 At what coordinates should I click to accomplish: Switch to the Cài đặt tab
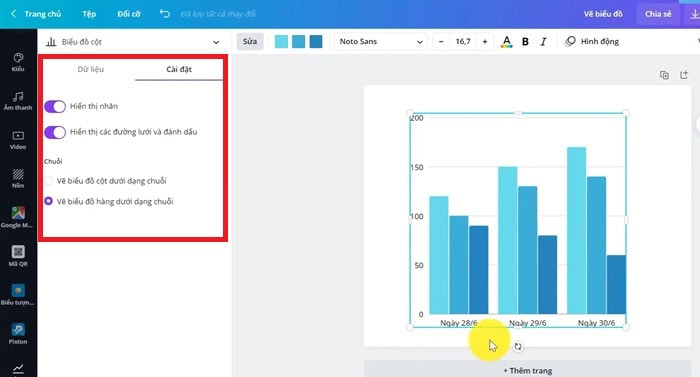coord(179,69)
